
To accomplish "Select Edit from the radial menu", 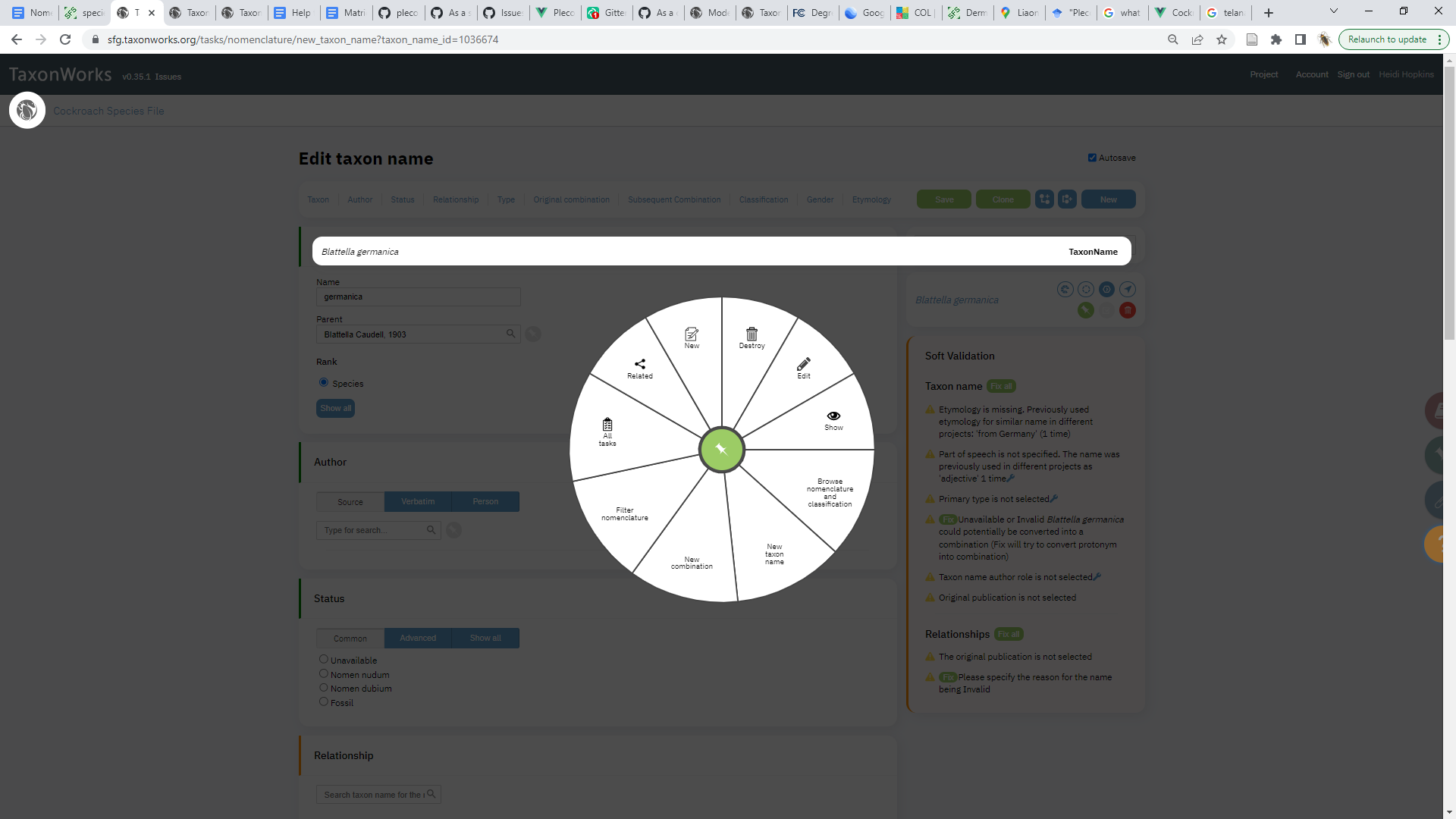I will 804,369.
